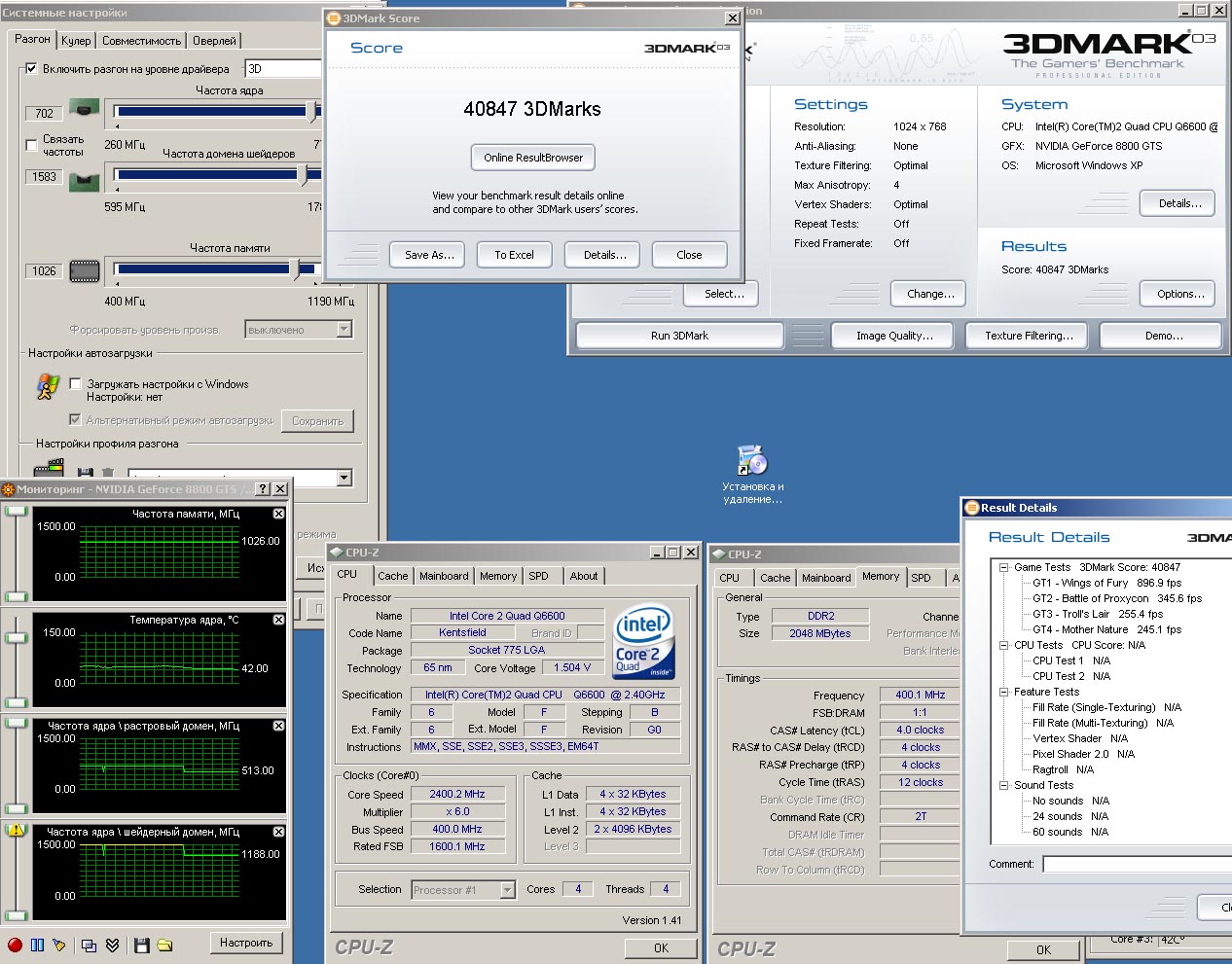Click the "GT1 - Wings of Fury" result row
Image resolution: width=1232 pixels, height=964 pixels.
[1106, 583]
